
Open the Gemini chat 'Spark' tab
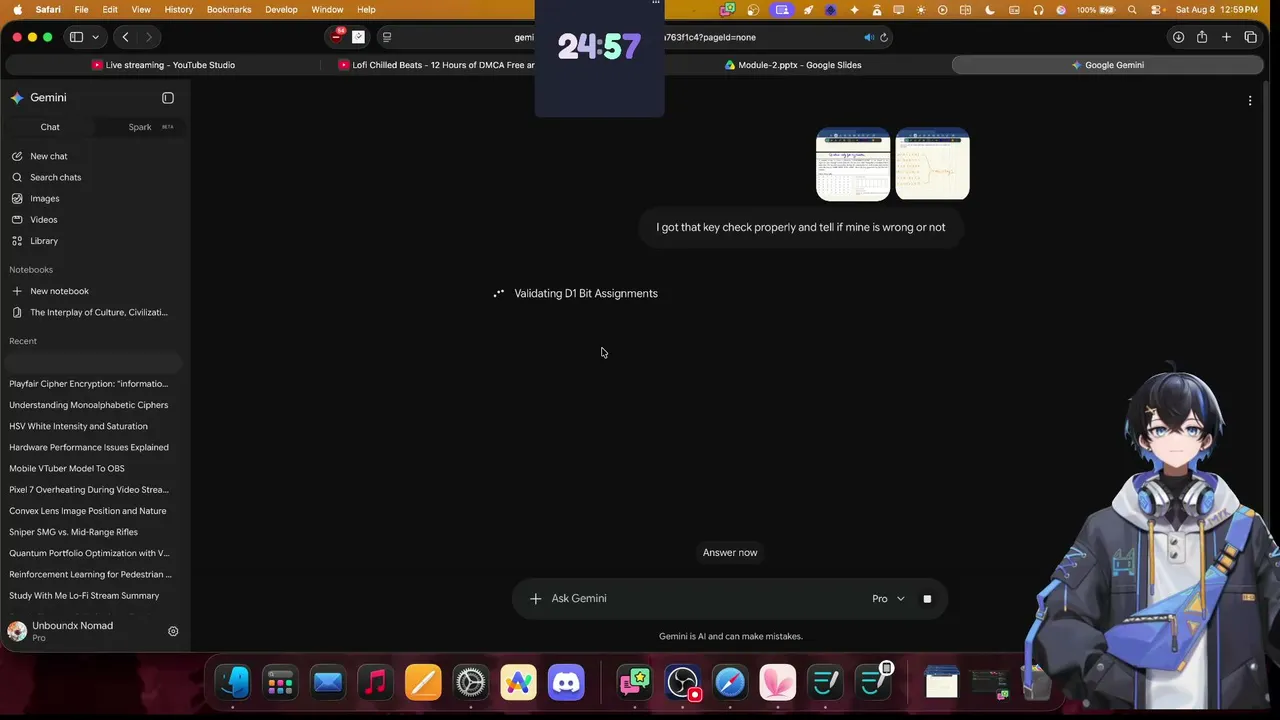(140, 127)
